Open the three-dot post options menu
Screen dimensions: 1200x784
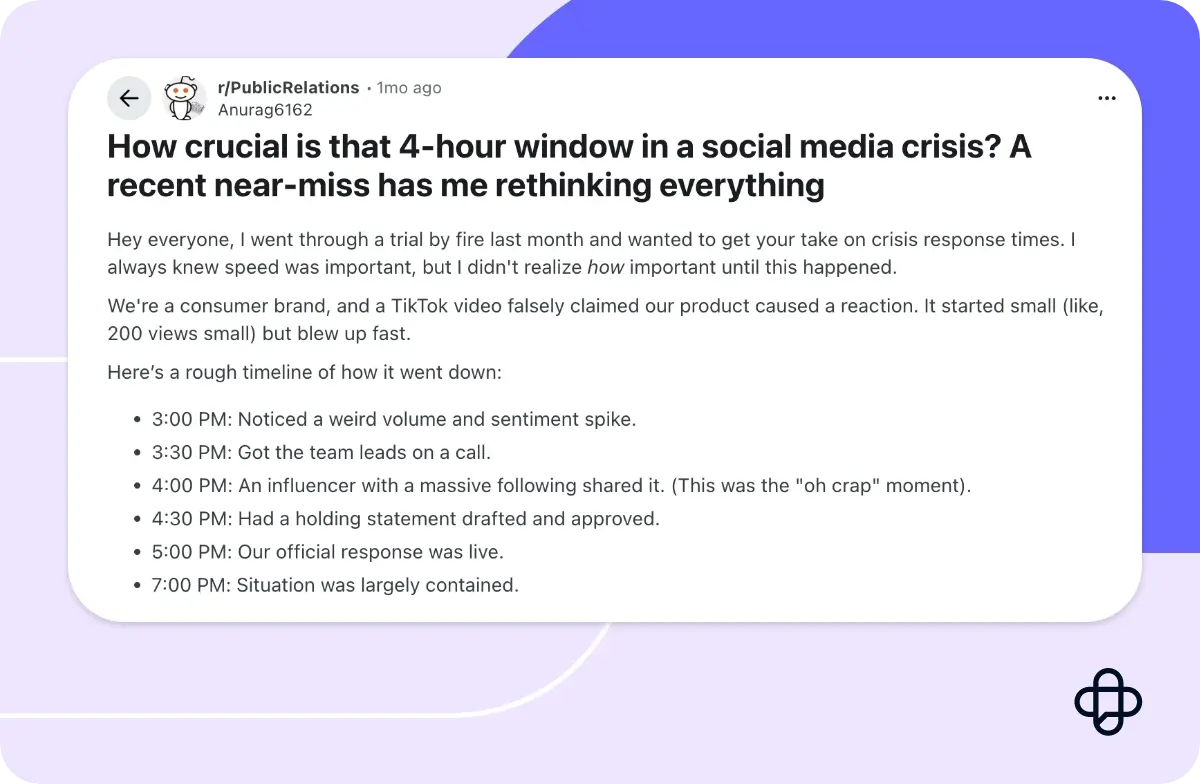pyautogui.click(x=1106, y=98)
